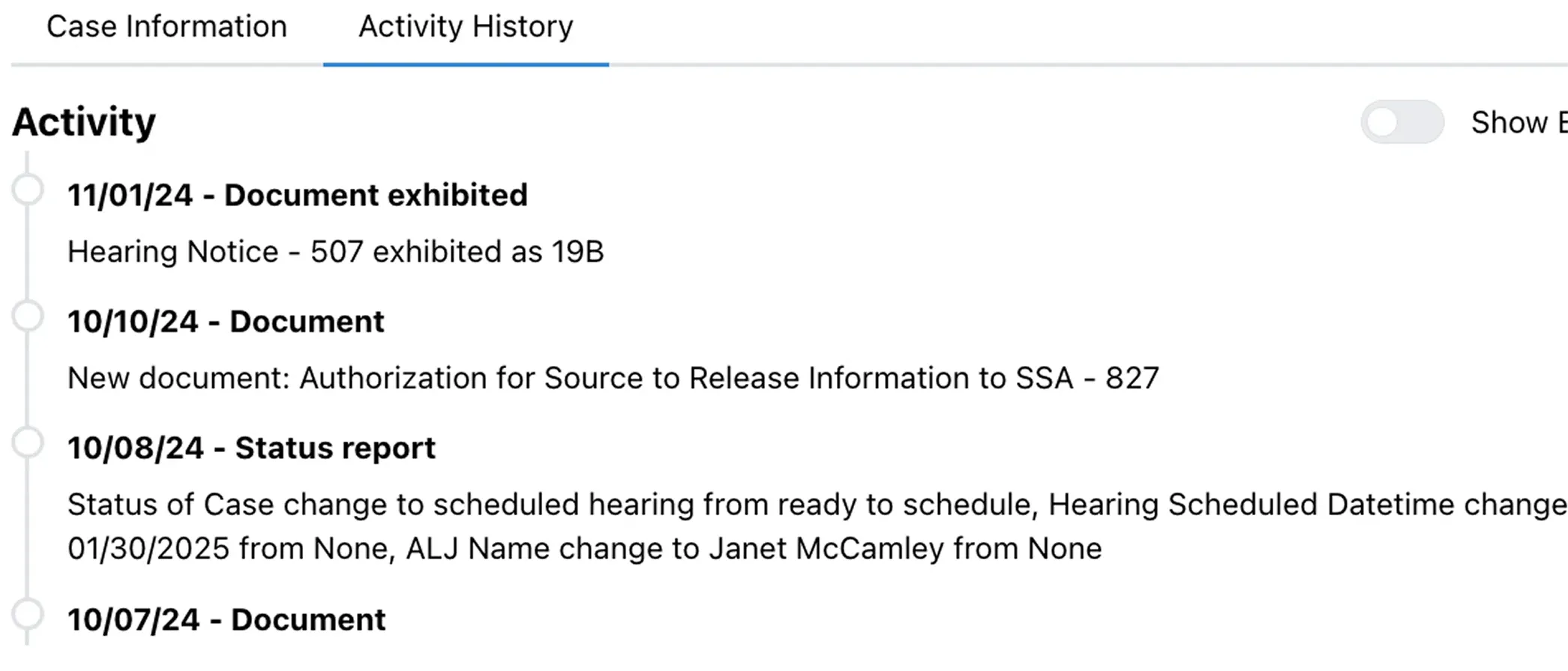Click the Hearing Notice - 507 exhibited link
This screenshot has width=1568, height=671.
coord(336,251)
